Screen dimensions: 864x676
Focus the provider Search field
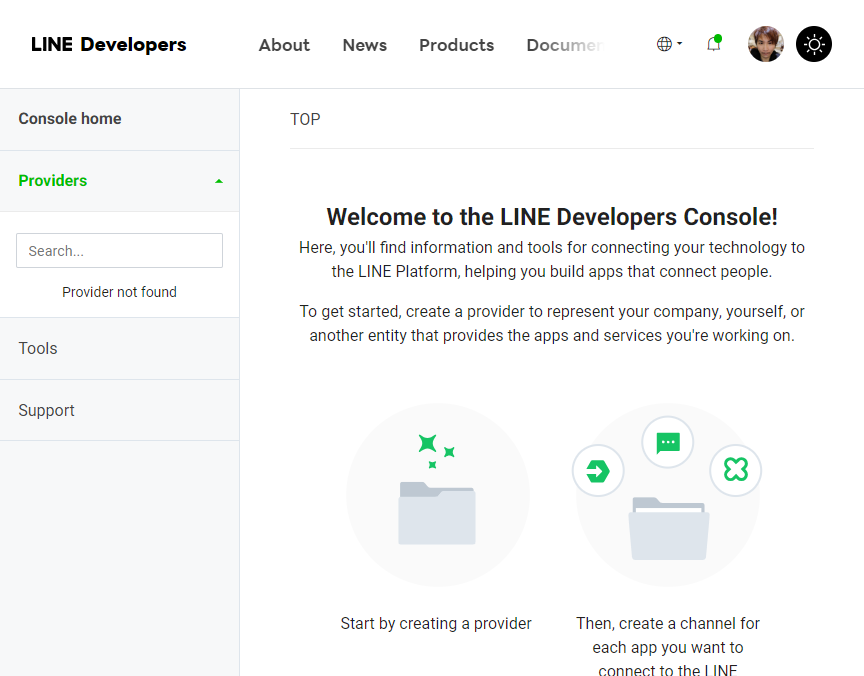[x=120, y=251]
